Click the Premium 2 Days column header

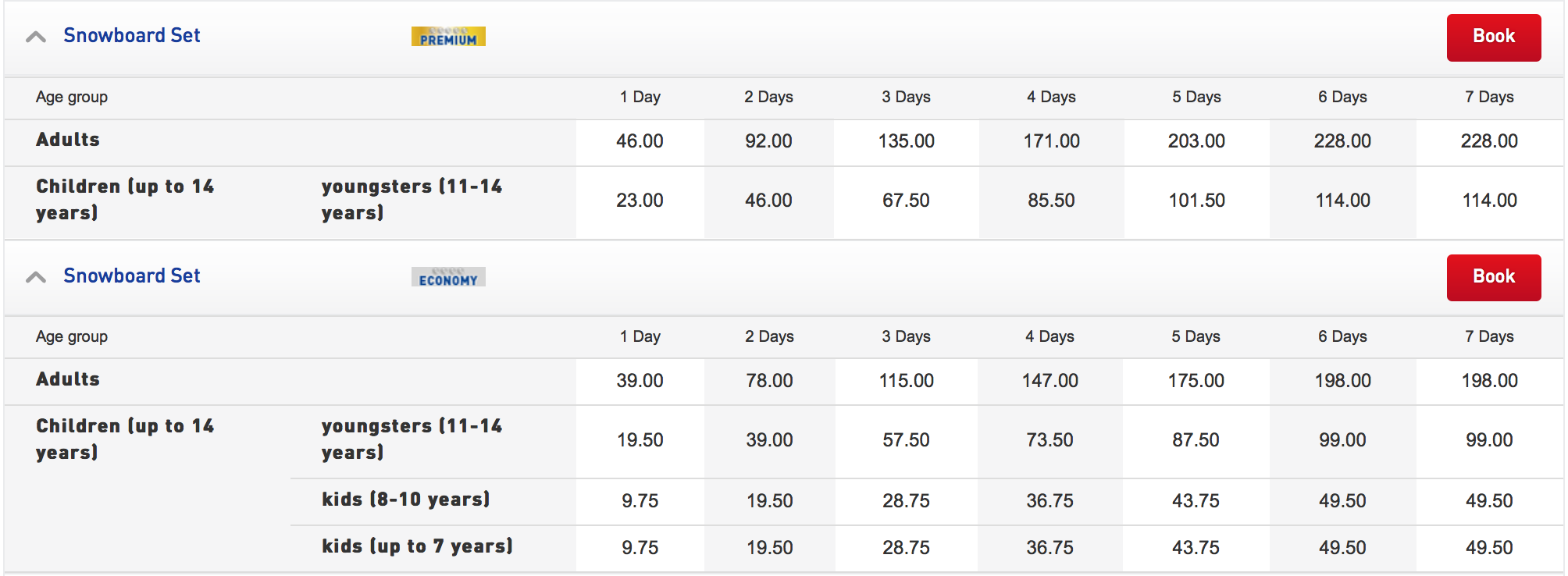tap(768, 97)
